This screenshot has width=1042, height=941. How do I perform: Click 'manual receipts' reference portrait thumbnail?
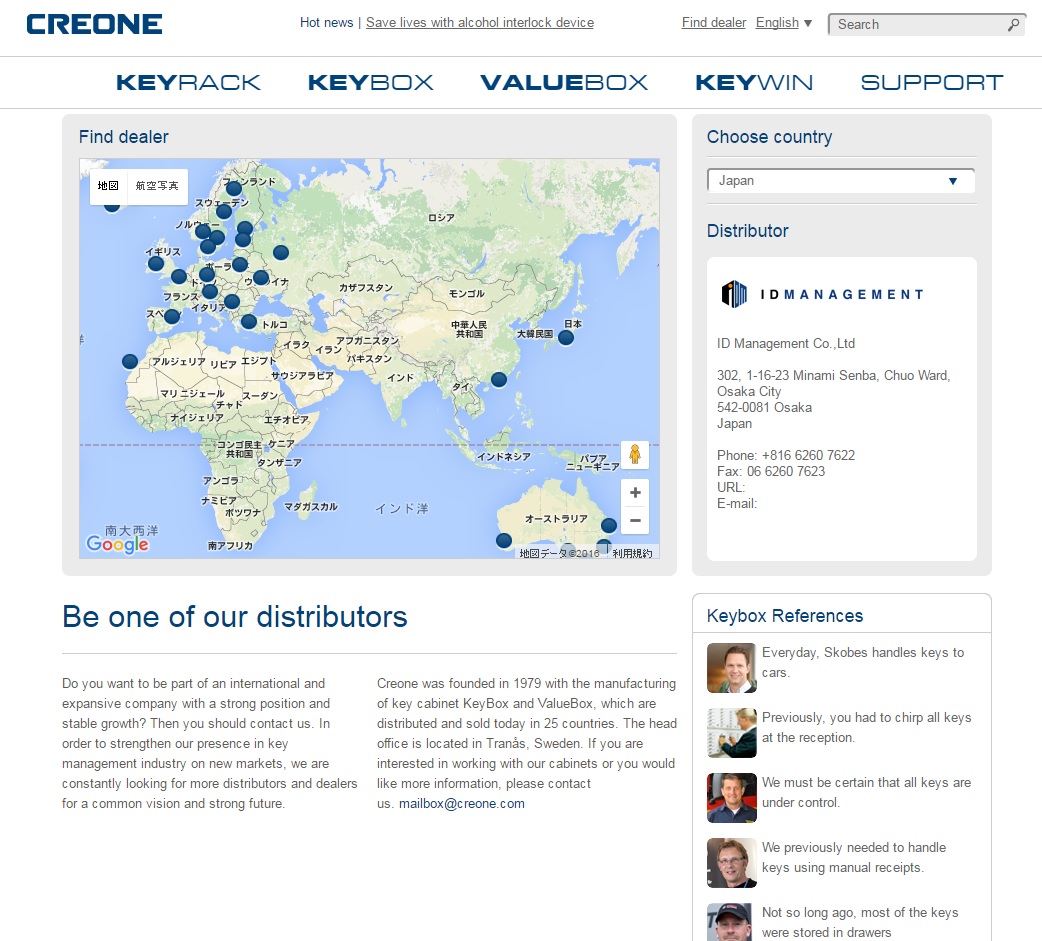tap(732, 863)
